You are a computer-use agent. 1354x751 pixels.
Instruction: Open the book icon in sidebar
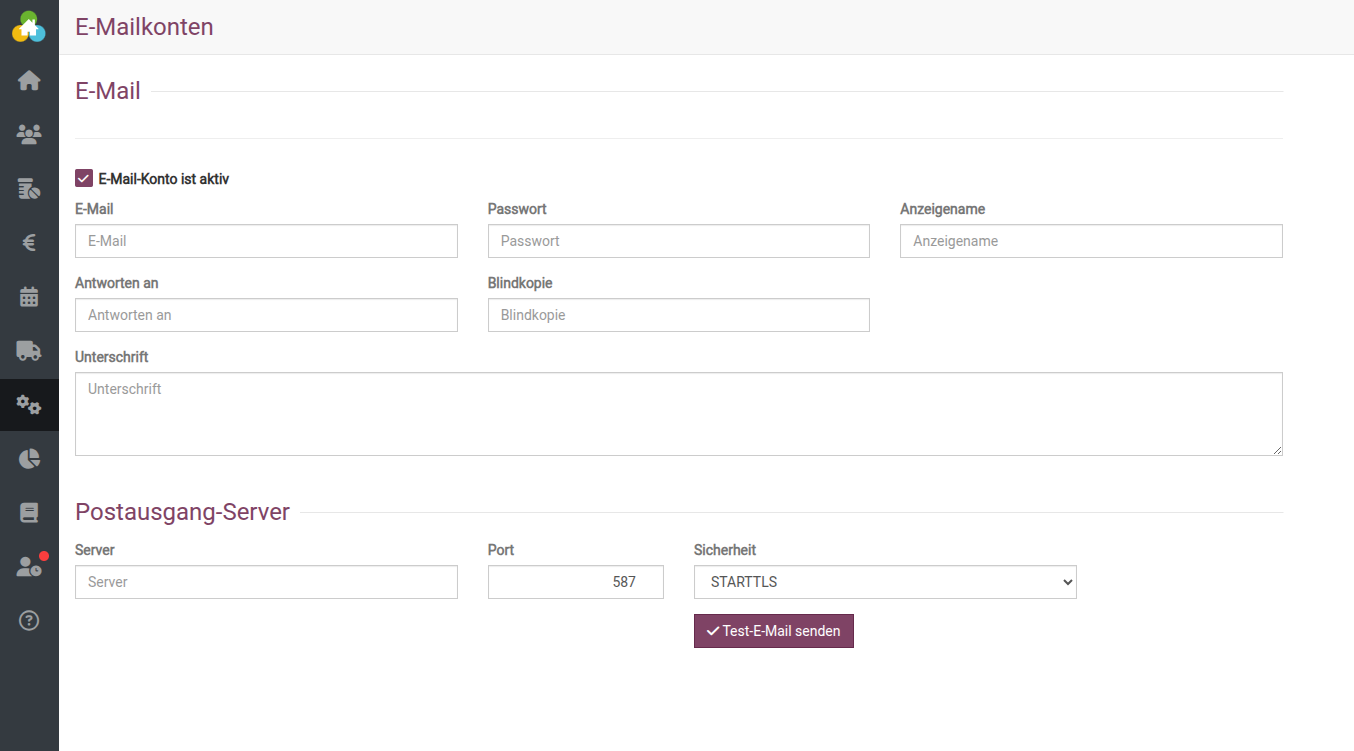[29, 513]
